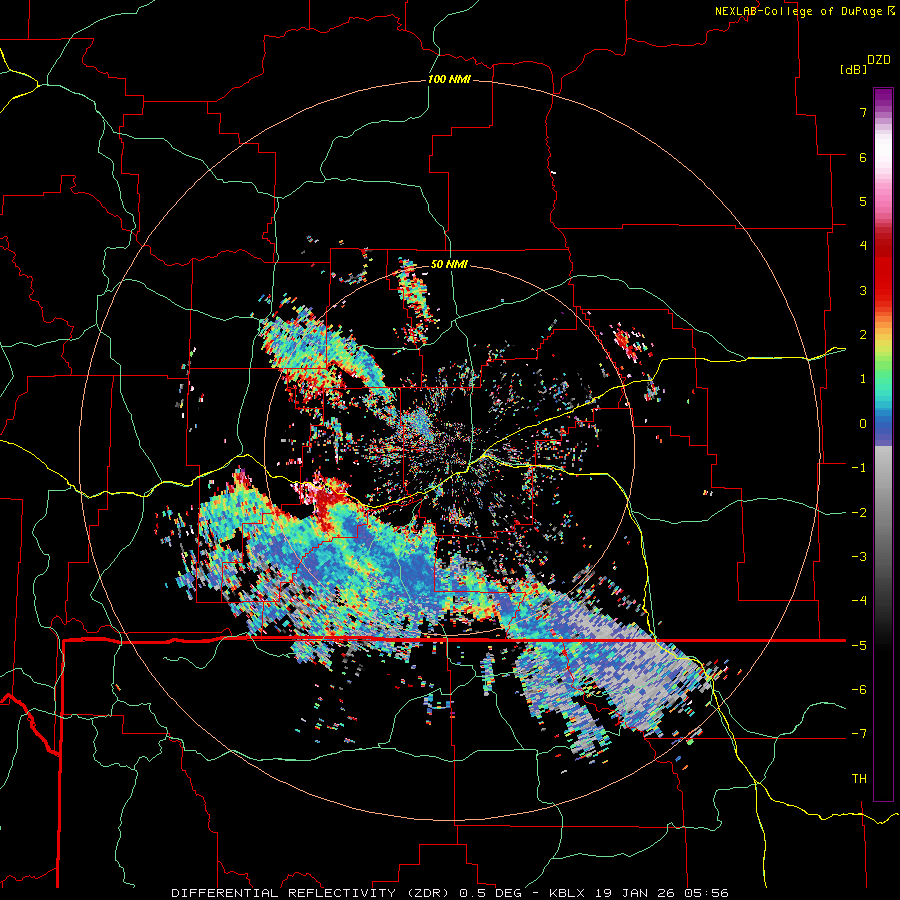Click the 3 value on color scale
The image size is (900, 900).
(x=863, y=290)
